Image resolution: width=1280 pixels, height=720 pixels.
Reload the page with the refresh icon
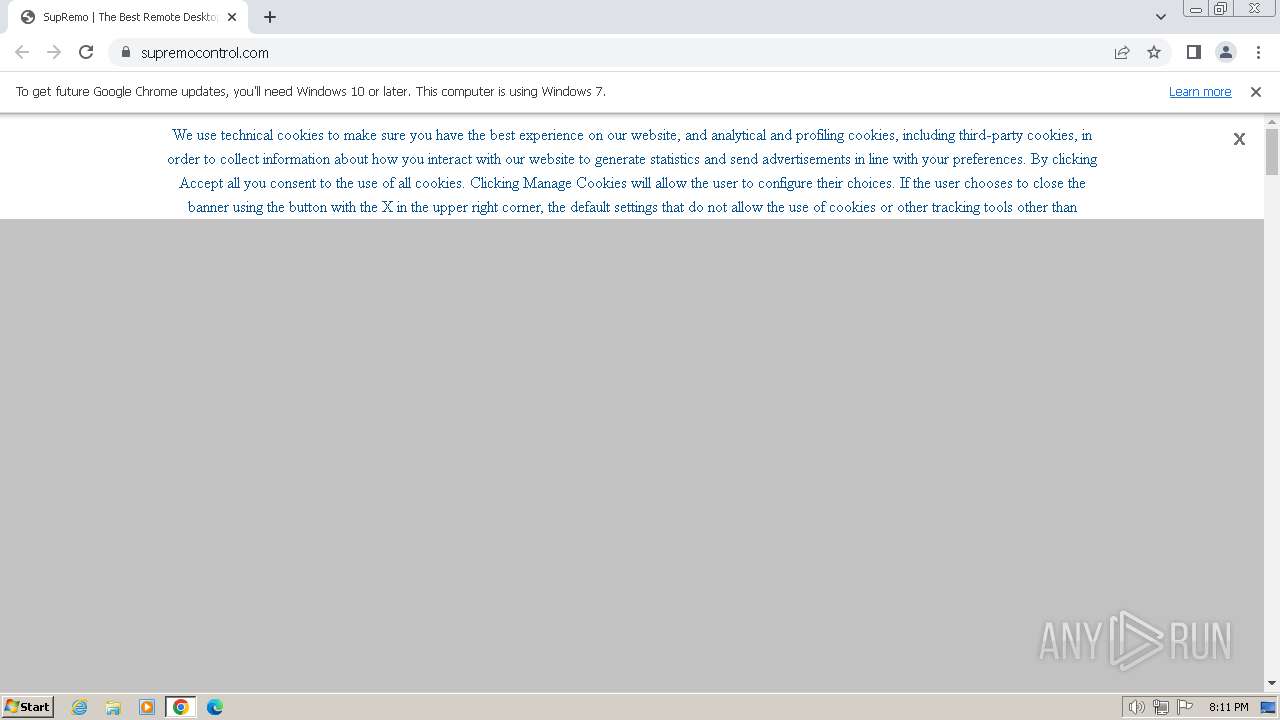(x=86, y=52)
